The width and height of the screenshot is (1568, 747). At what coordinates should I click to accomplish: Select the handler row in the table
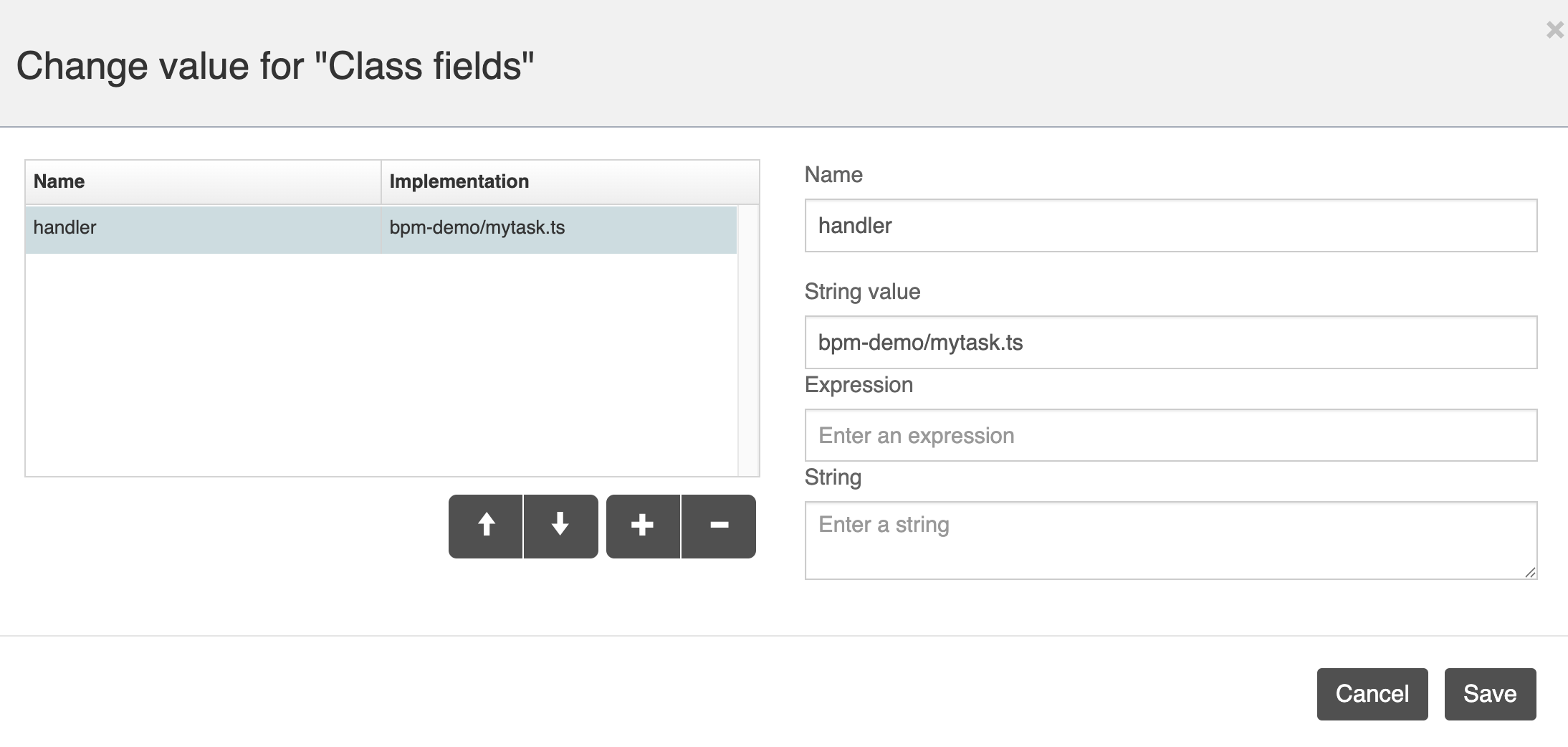[201, 229]
